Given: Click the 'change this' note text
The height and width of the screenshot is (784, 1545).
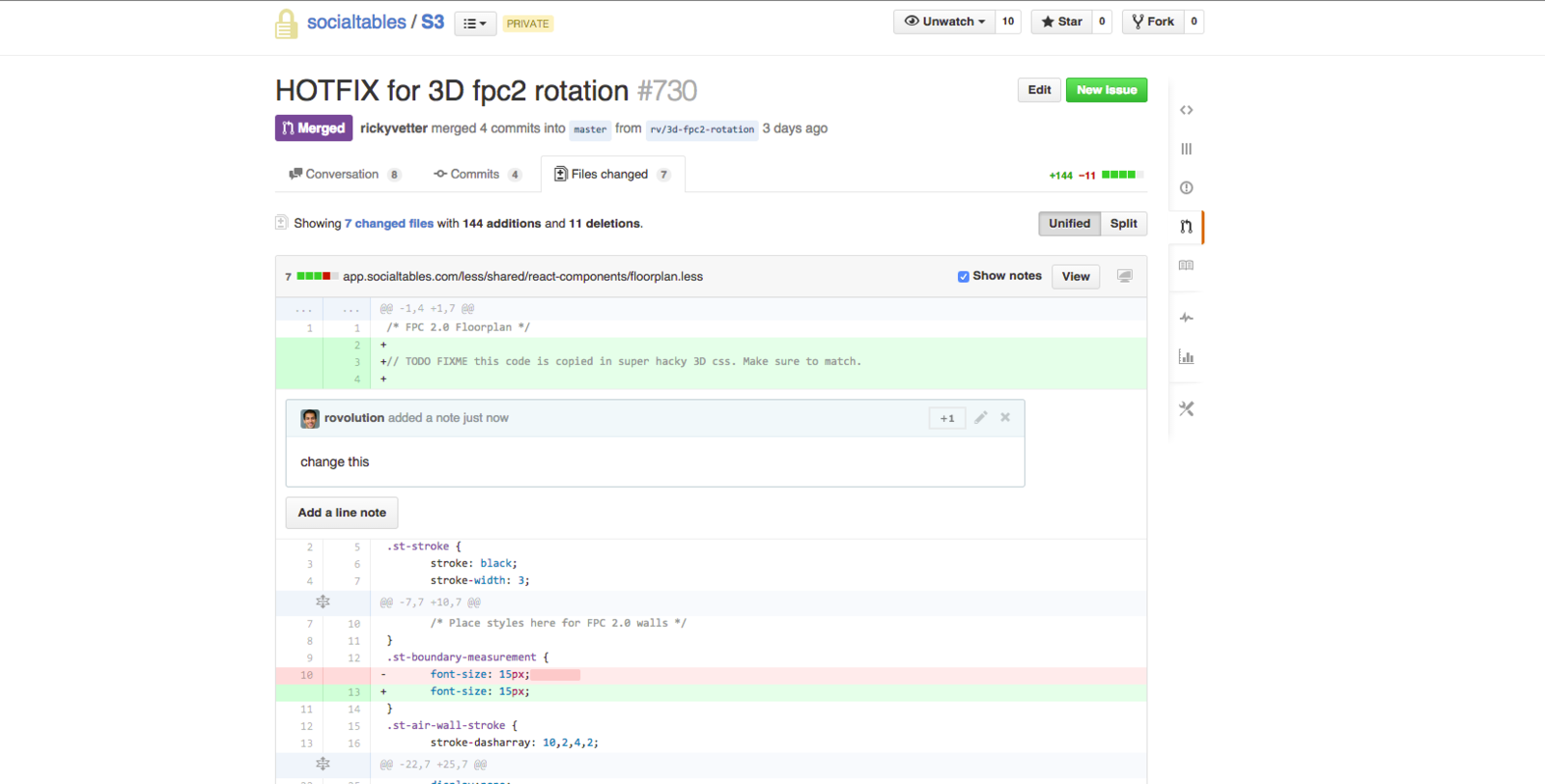Looking at the screenshot, I should [334, 462].
